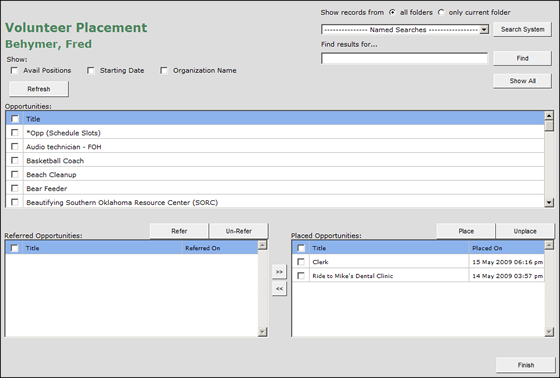Select 'Ride to Mike's Dental Clinic' placed title
Viewport: 560px width, 378px height.
tap(352, 276)
